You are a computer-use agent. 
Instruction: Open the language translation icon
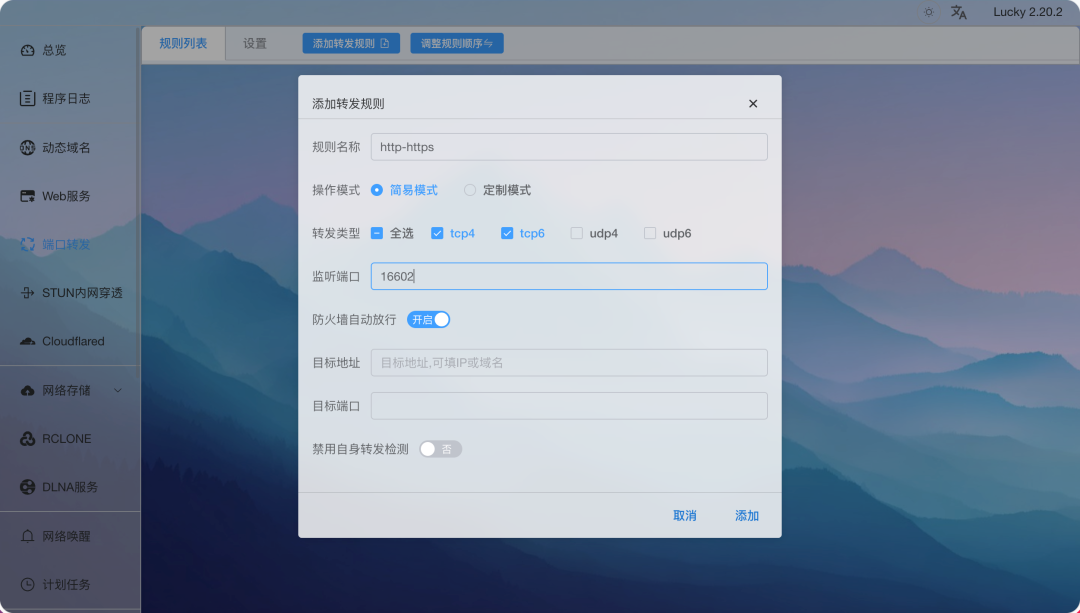959,12
